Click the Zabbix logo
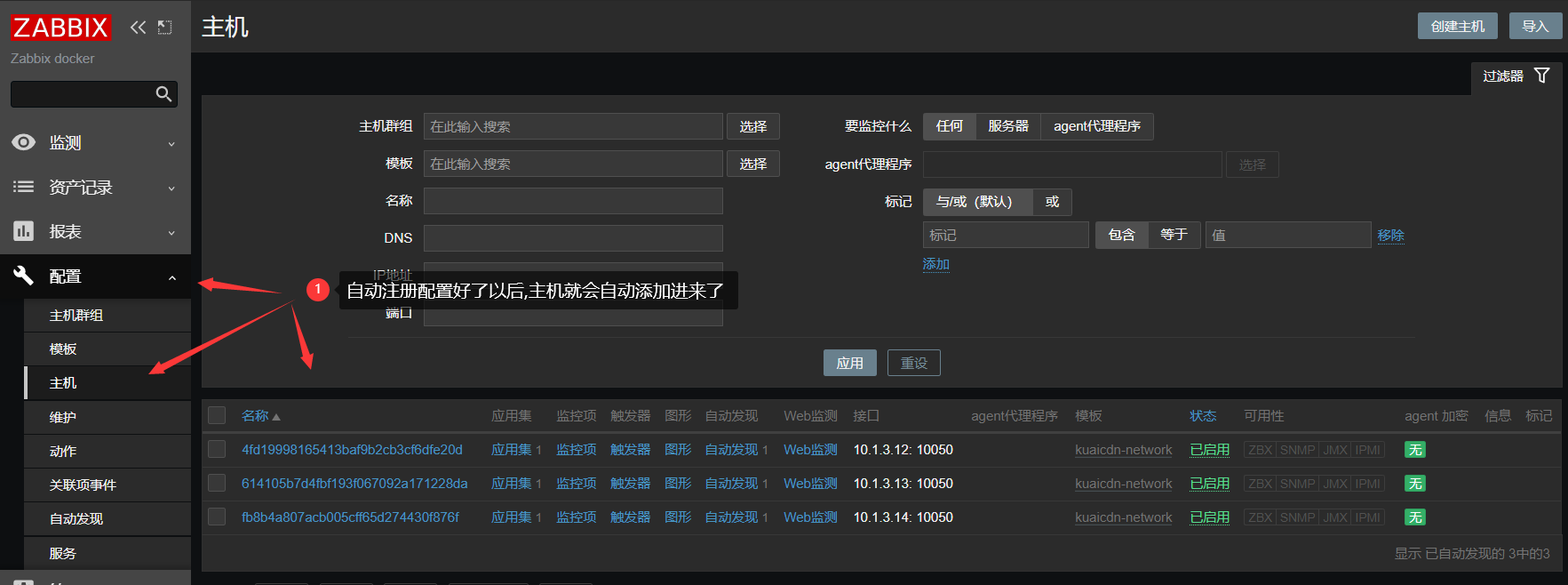This screenshot has width=1568, height=585. tap(60, 28)
